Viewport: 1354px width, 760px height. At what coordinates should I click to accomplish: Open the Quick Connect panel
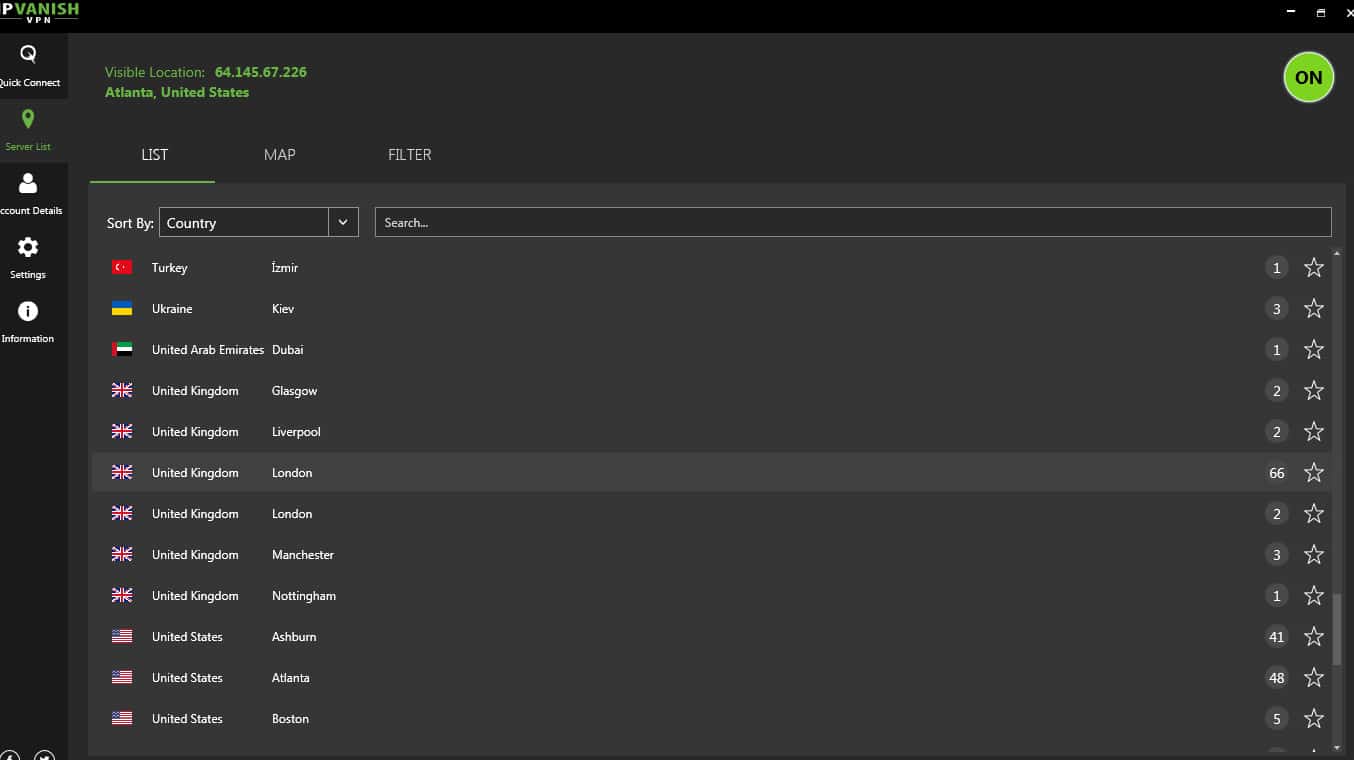pos(29,66)
